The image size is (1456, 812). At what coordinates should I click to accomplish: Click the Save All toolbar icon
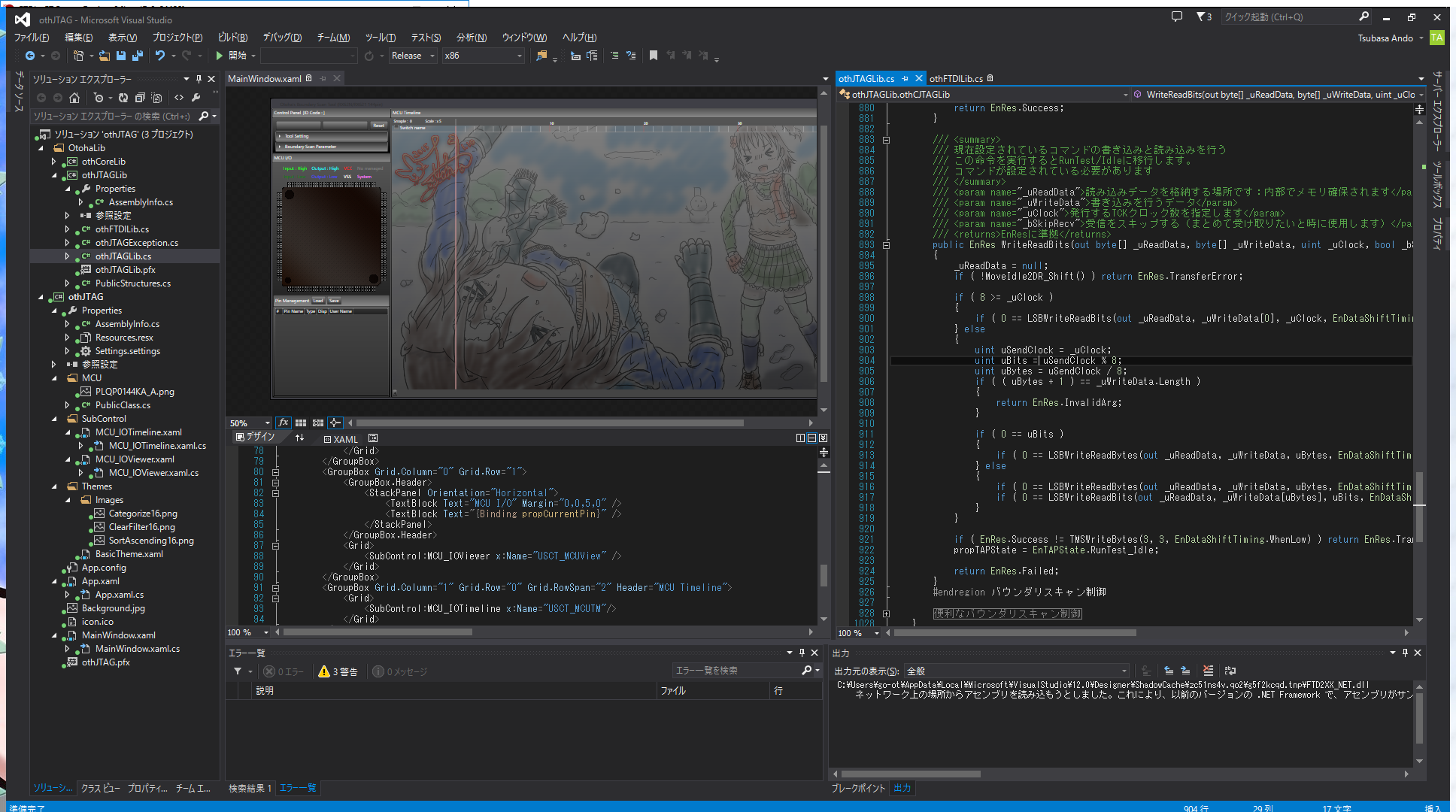pos(137,56)
